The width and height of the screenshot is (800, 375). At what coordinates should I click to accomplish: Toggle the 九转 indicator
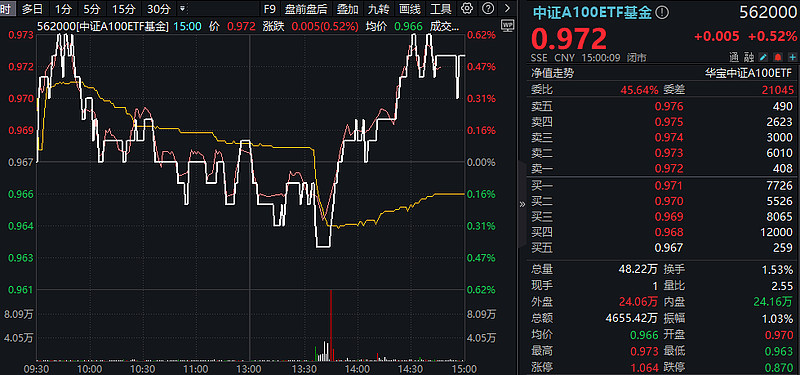[x=379, y=9]
